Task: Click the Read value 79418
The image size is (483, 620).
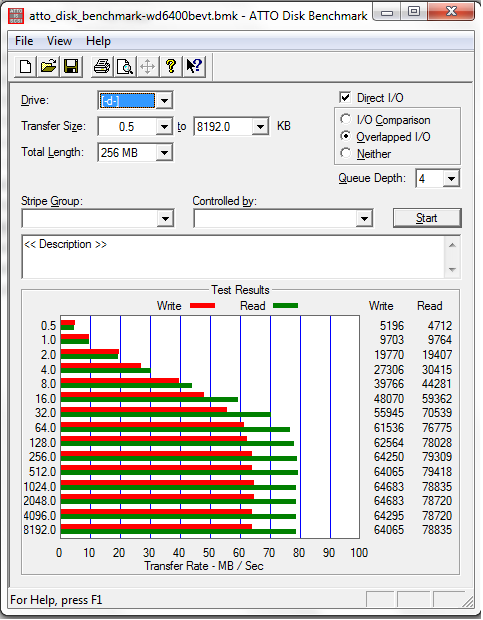Action: tap(437, 472)
